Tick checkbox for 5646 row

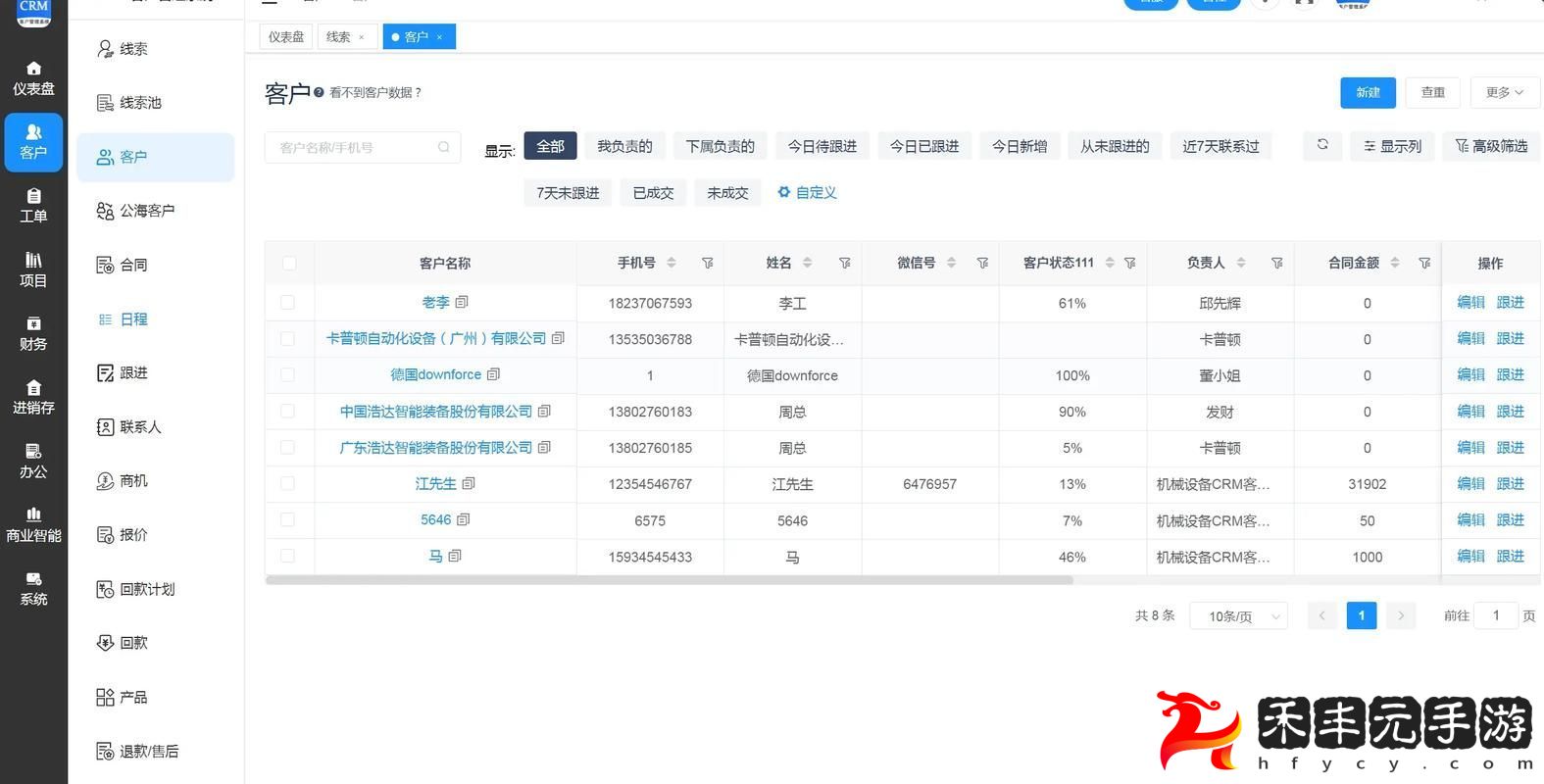(287, 519)
